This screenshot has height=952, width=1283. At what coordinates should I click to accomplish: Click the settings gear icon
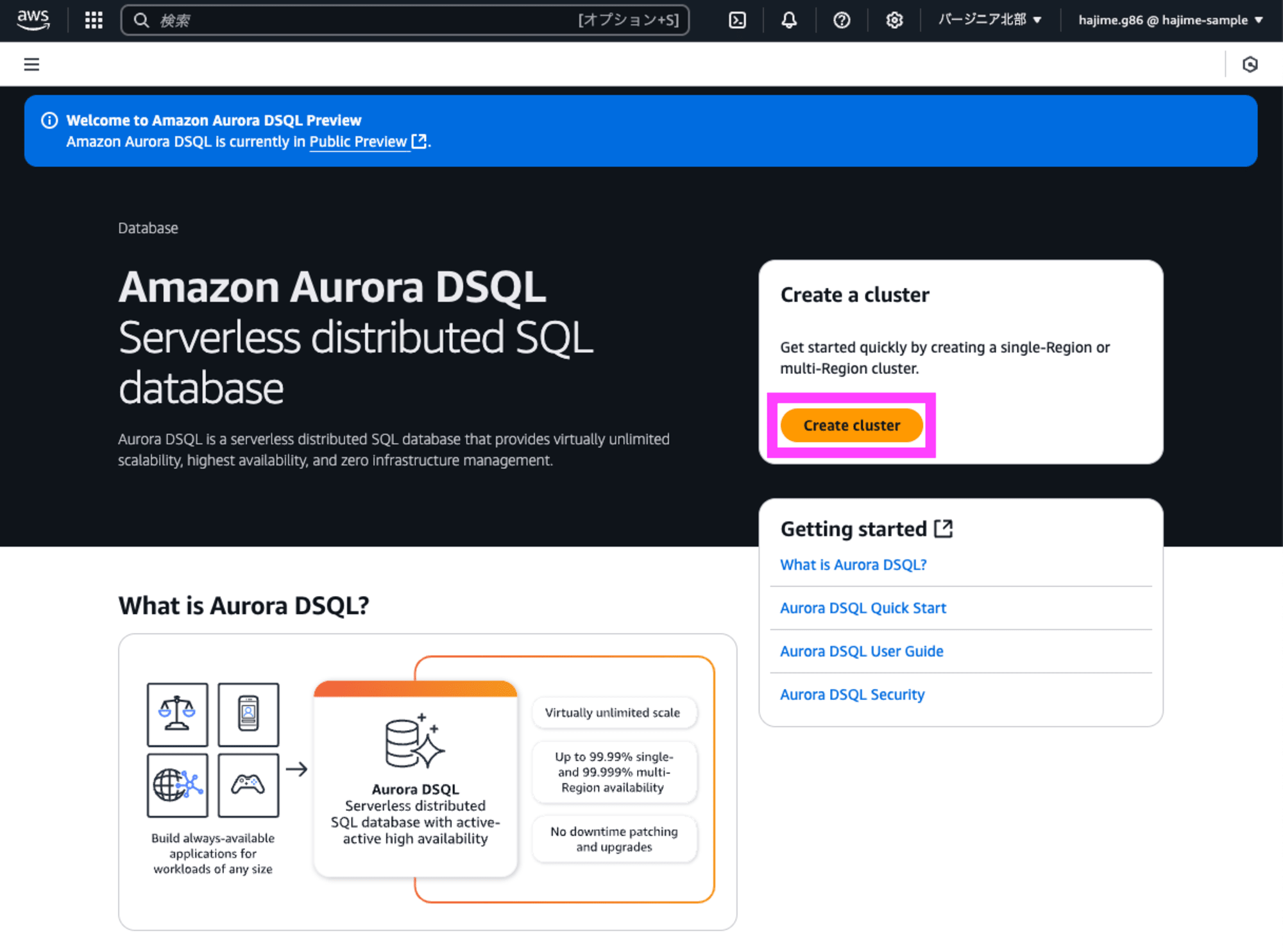894,19
